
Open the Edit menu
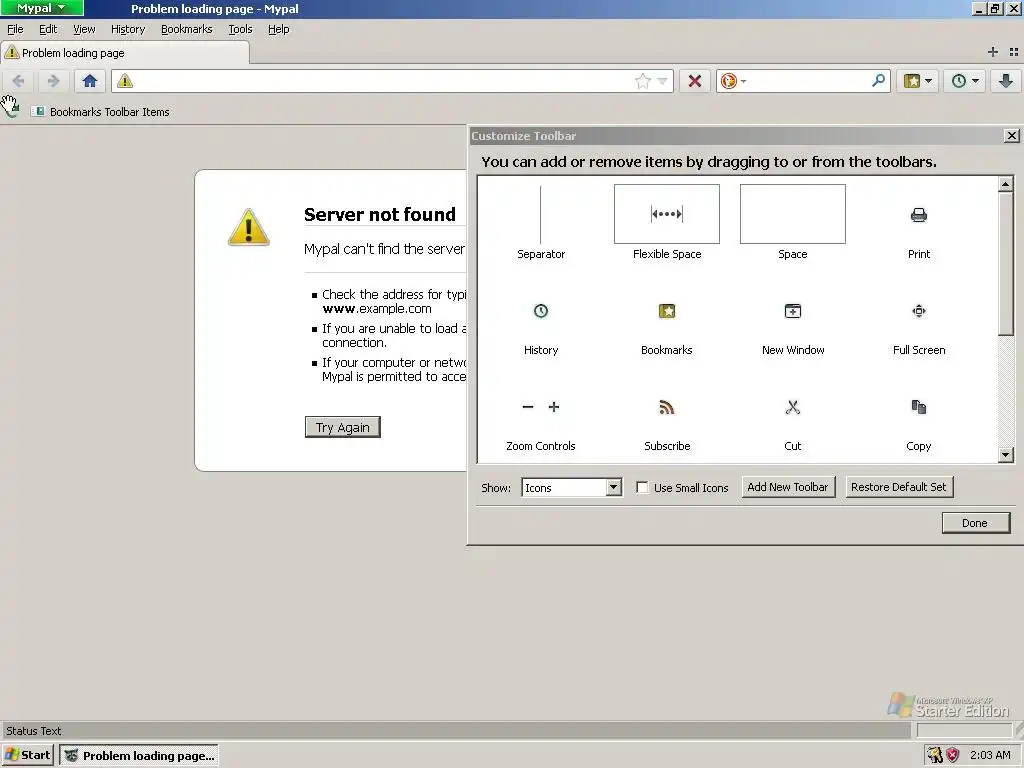pos(48,29)
